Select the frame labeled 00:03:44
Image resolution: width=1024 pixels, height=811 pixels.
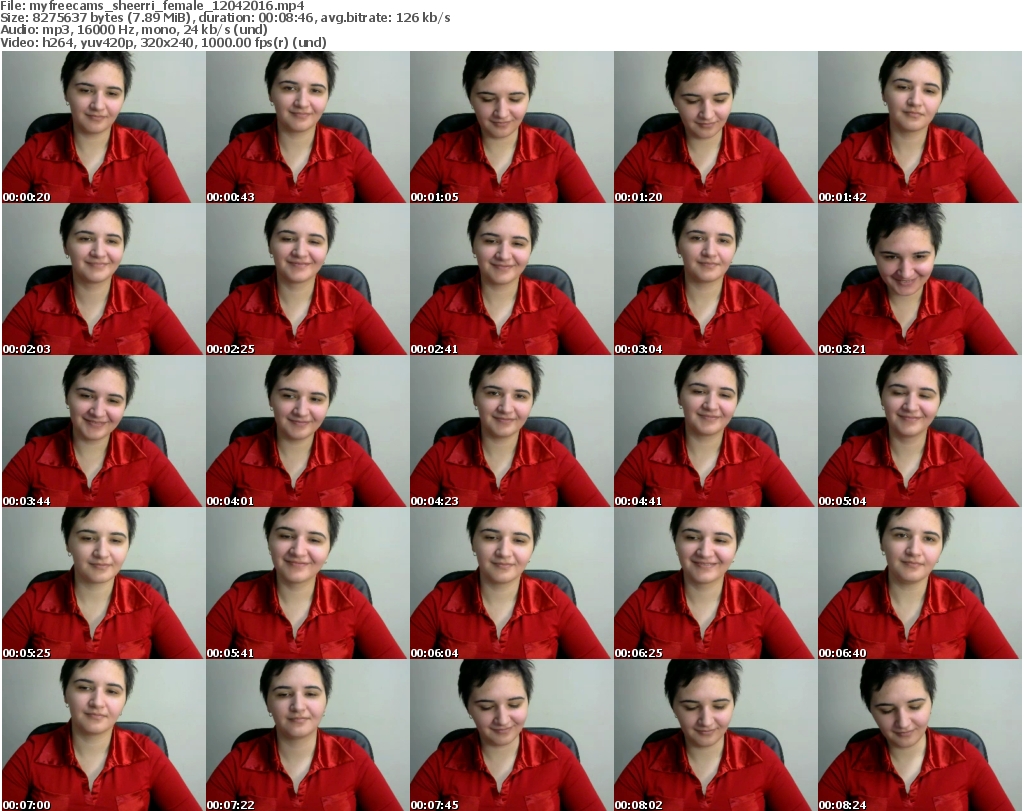103,431
